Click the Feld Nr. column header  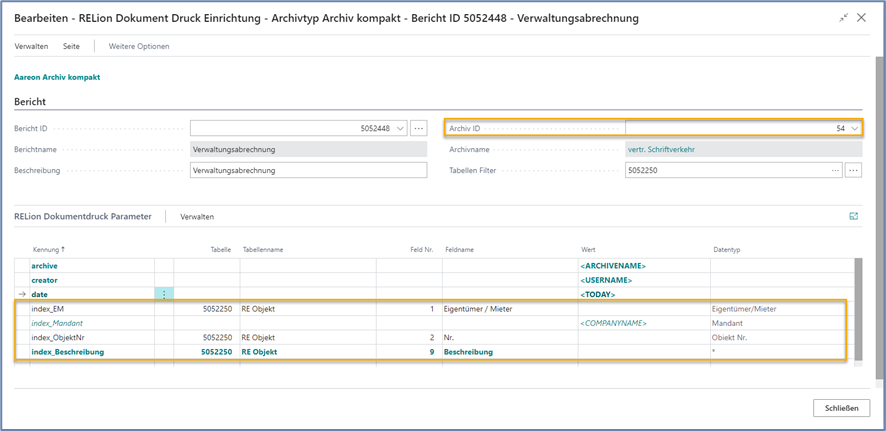422,249
